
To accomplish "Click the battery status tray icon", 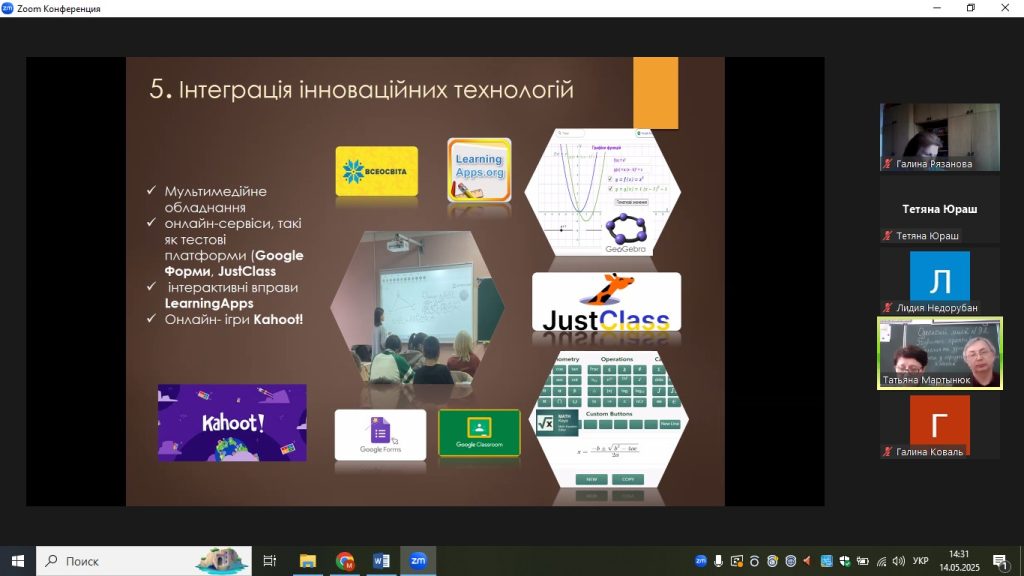I will pos(863,561).
